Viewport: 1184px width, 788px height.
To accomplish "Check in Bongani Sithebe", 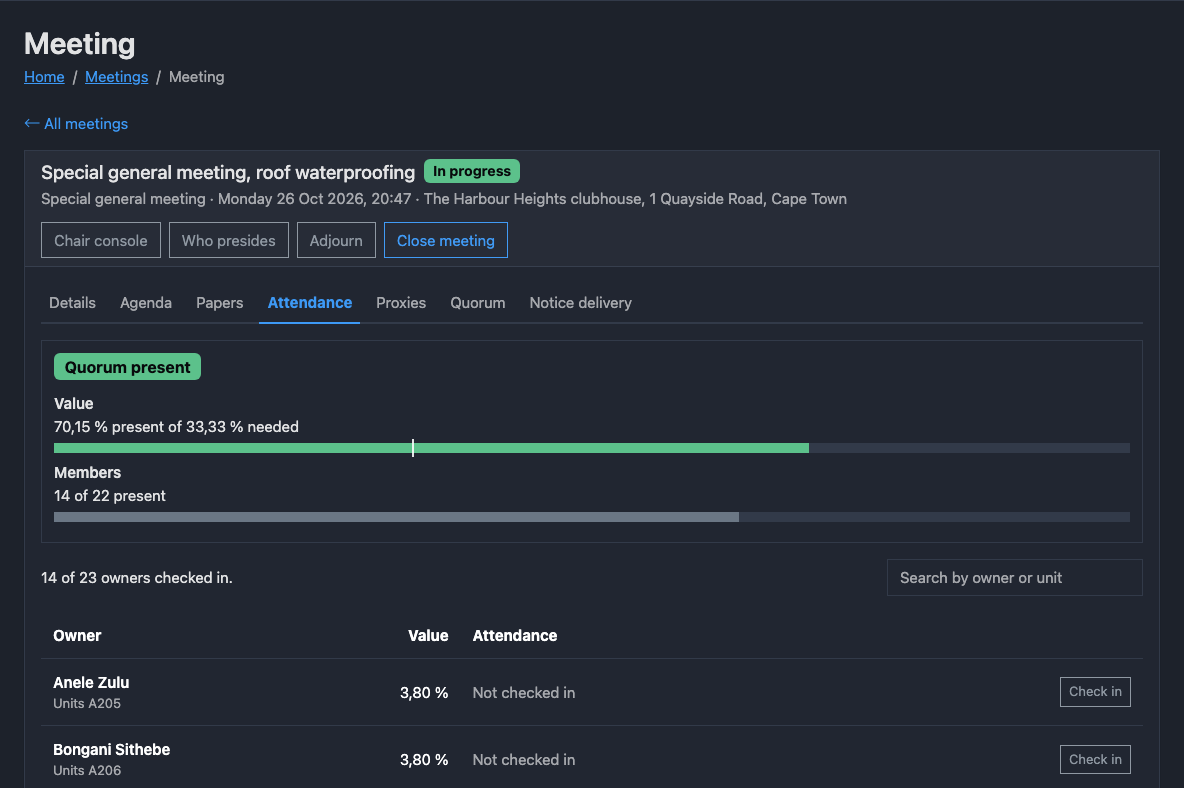I will point(1095,759).
